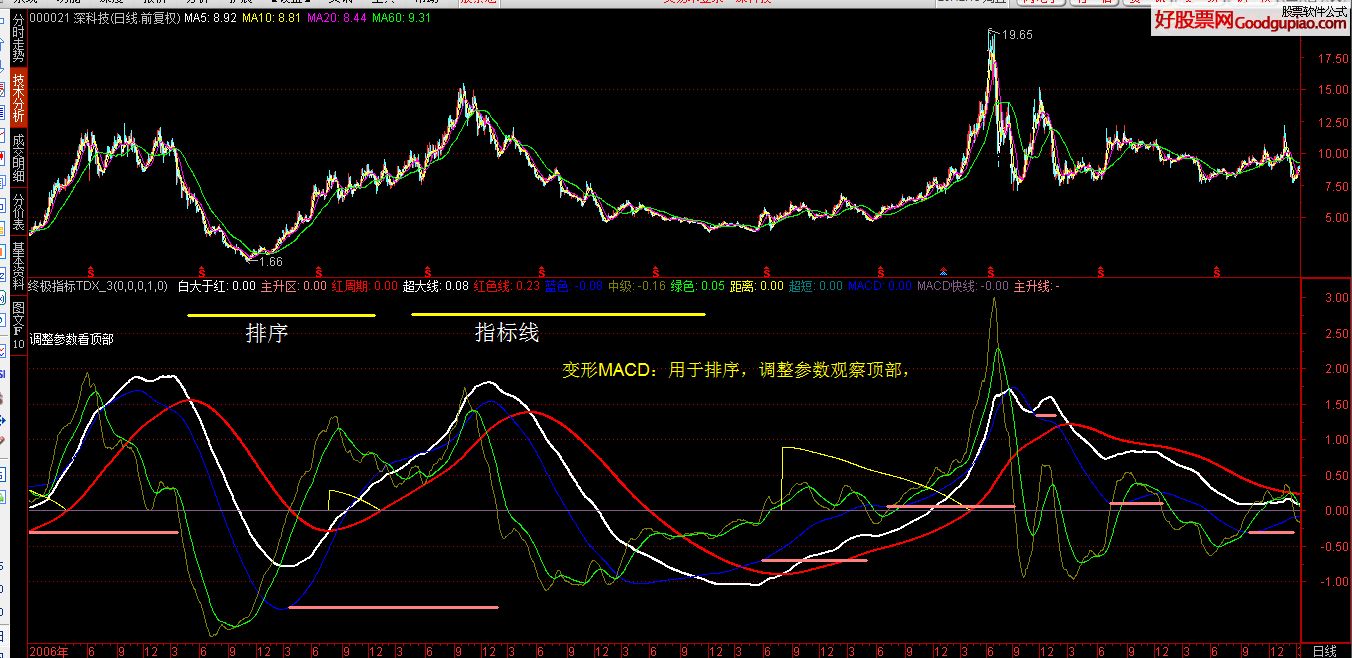Click the MA10: 8.81 label
Viewport: 1352px width, 658px height.
pos(273,18)
